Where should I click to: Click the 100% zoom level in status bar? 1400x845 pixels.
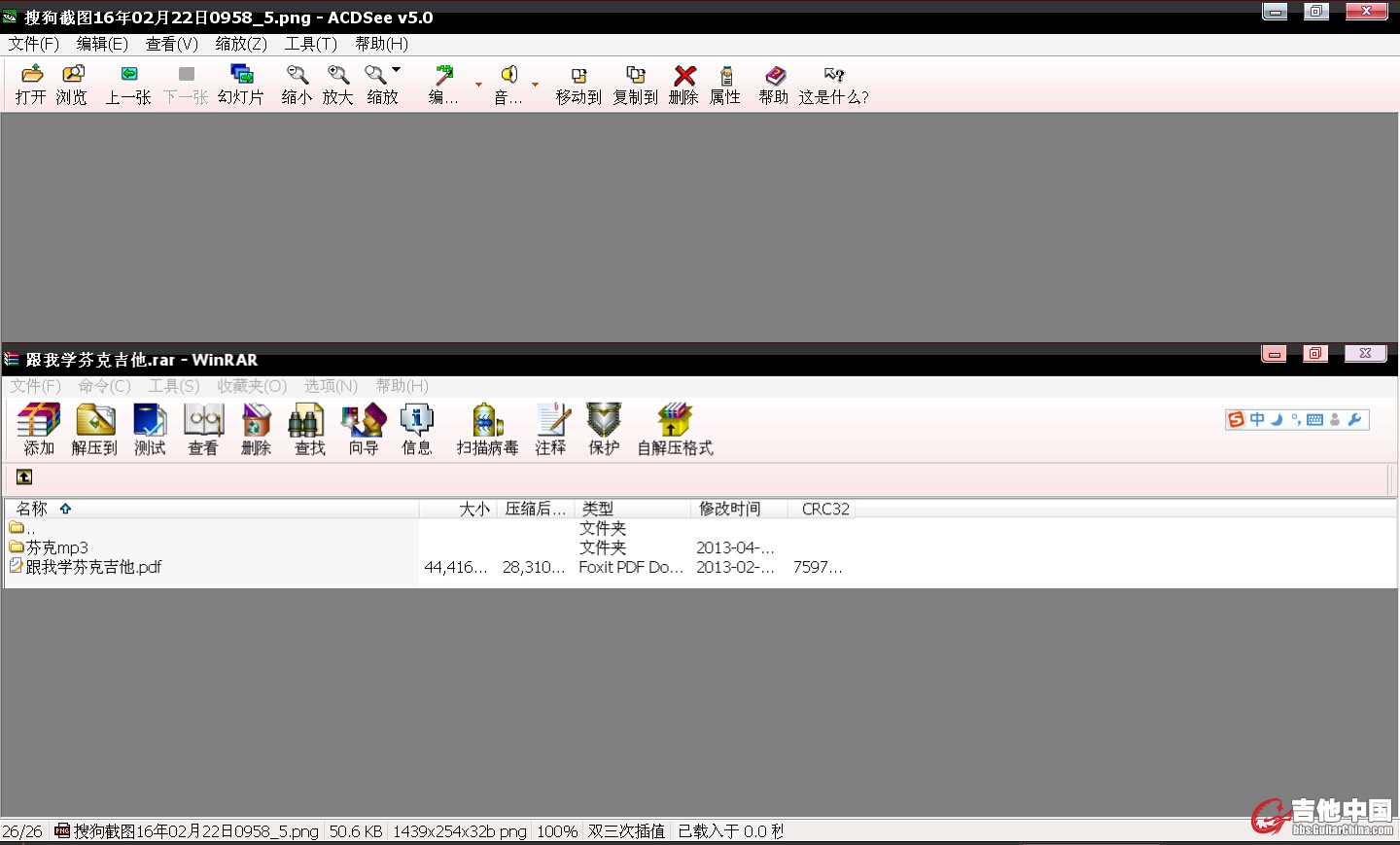click(x=557, y=831)
